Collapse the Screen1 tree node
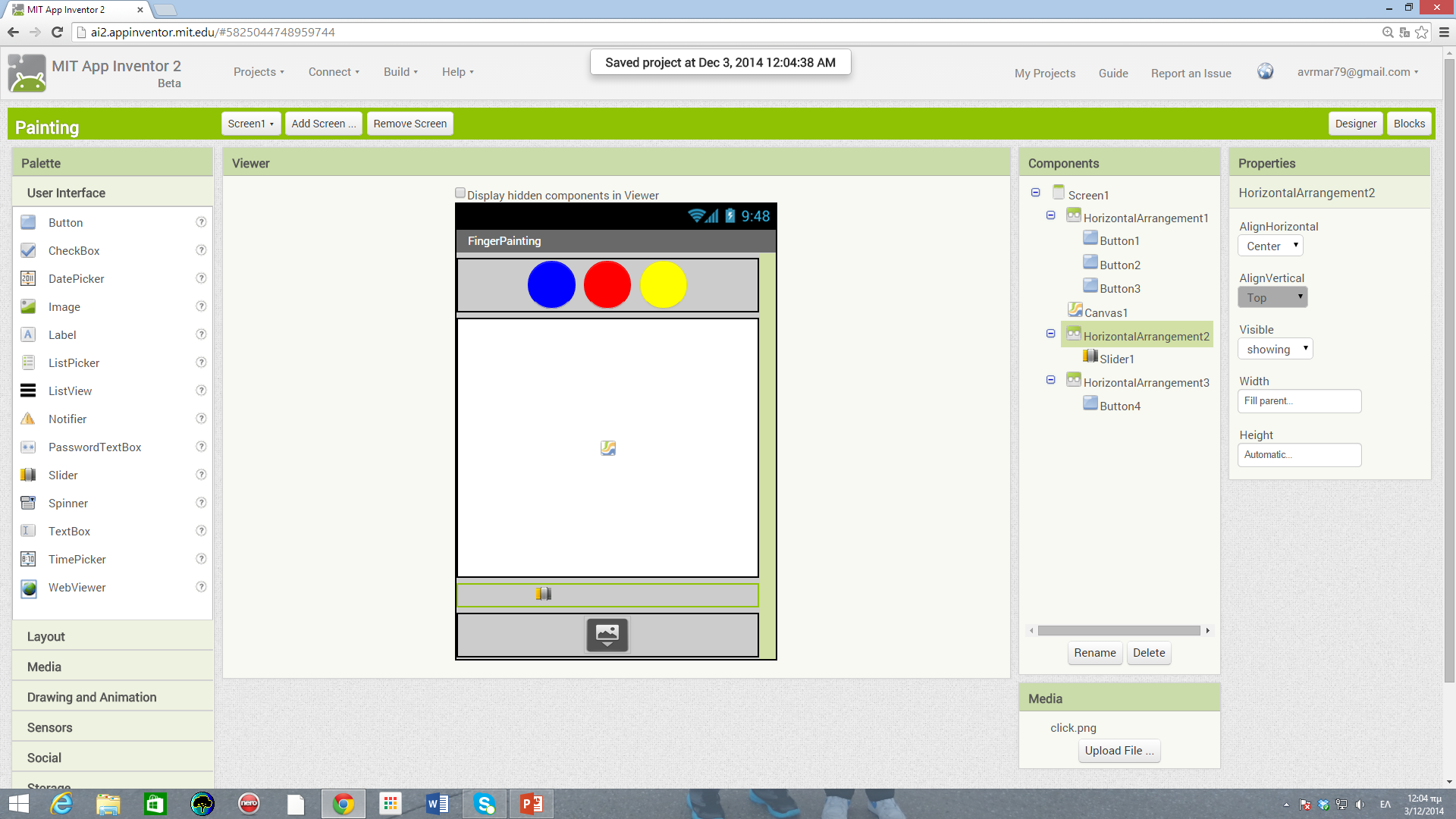Viewport: 1456px width, 819px height. 1035,193
